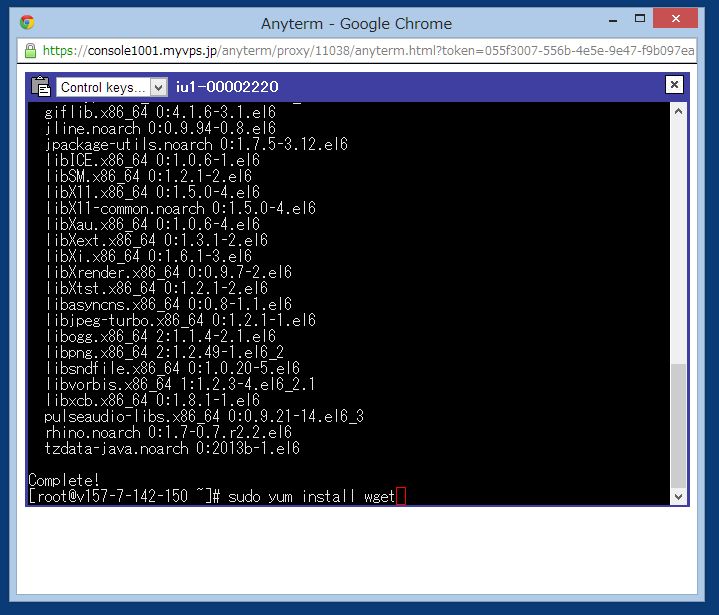This screenshot has height=615, width=719.
Task: Click the libX11.x86_64 0:1.5.0-4.el6 line
Action: [152, 192]
